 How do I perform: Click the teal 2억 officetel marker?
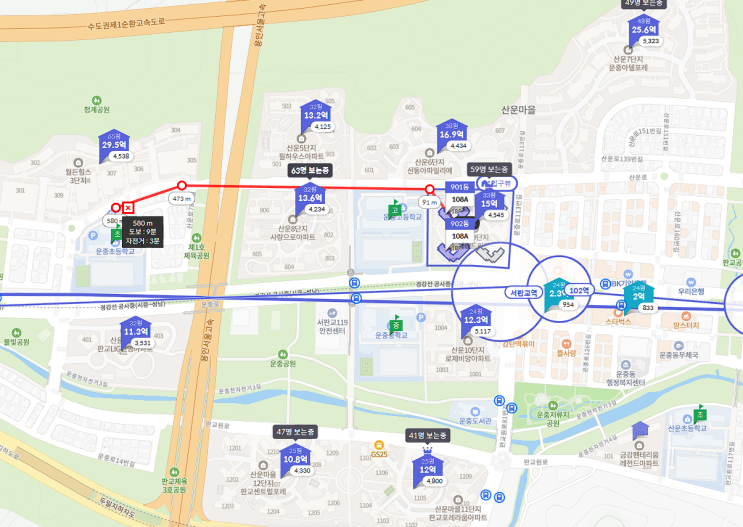pyautogui.click(x=639, y=296)
